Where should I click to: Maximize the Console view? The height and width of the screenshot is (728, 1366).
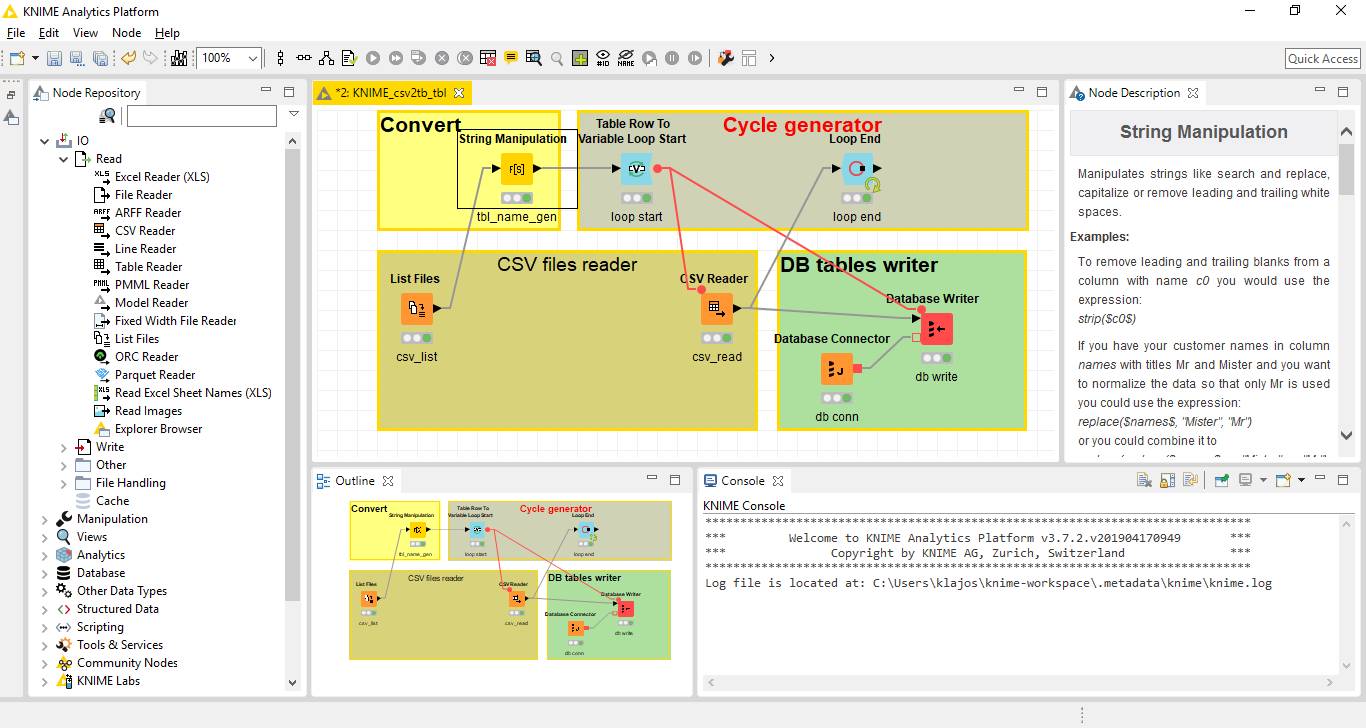(x=1343, y=480)
